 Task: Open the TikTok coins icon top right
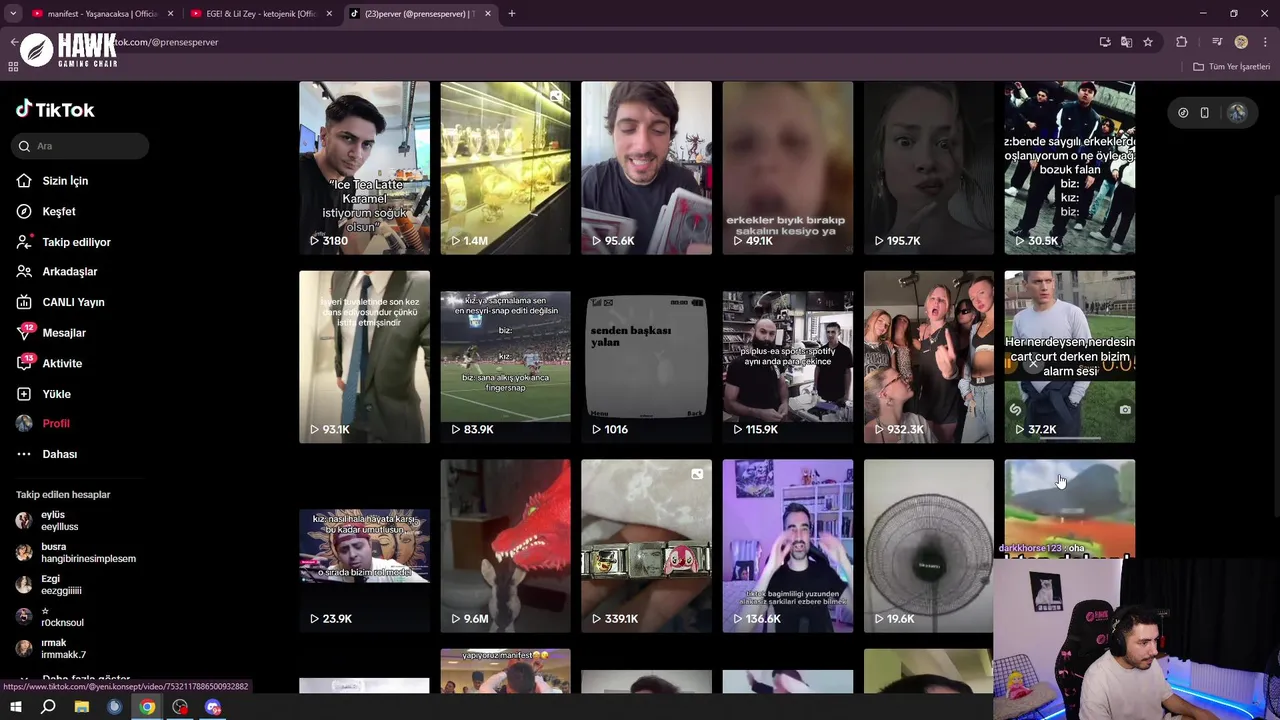1183,113
